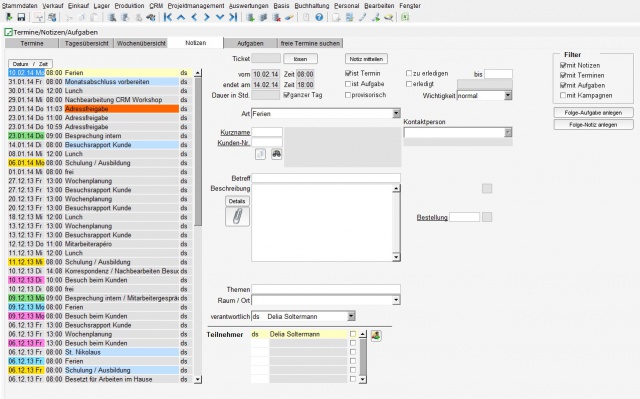The image size is (640, 399).
Task: Click the floppy disk save icon
Action: coord(21,17)
